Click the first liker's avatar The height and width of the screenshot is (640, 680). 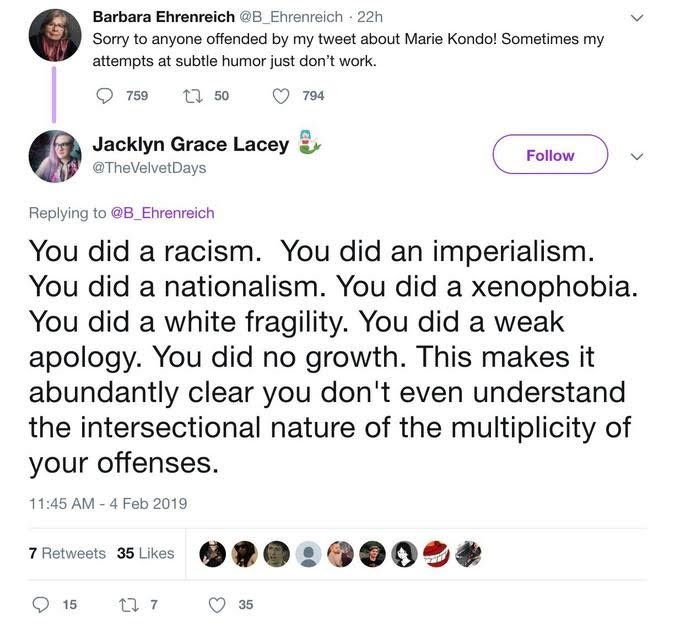[213, 554]
